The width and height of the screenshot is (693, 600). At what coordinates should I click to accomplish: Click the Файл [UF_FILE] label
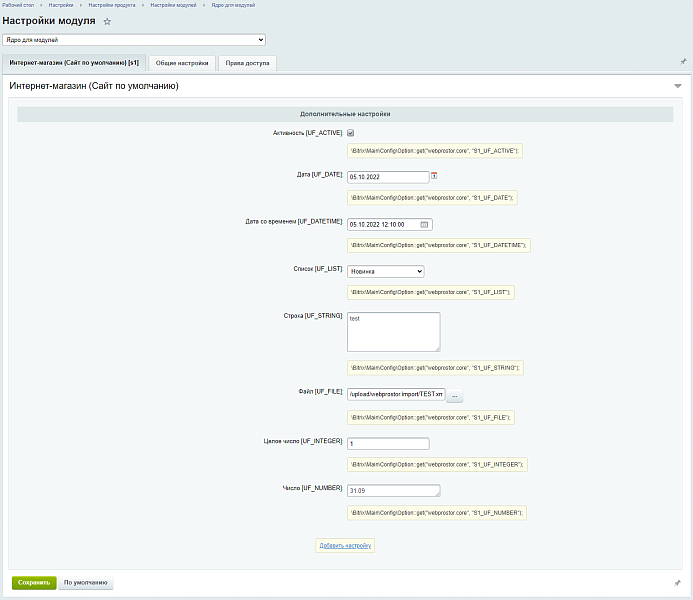pos(320,391)
